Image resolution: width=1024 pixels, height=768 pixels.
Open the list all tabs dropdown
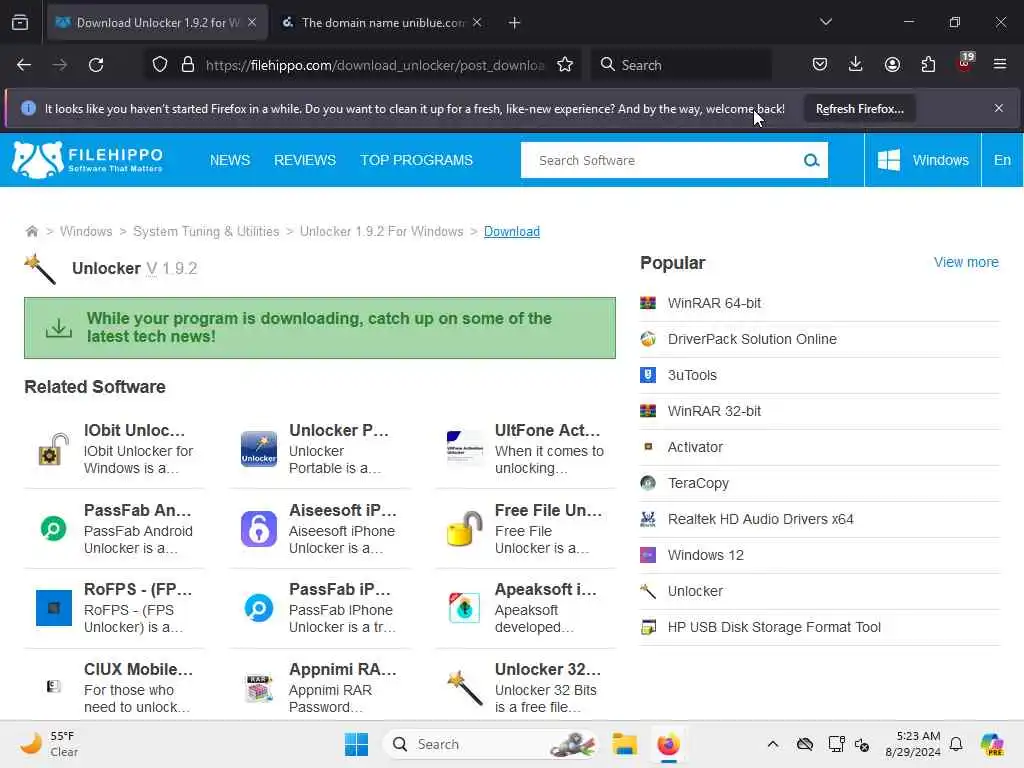pyautogui.click(x=825, y=22)
